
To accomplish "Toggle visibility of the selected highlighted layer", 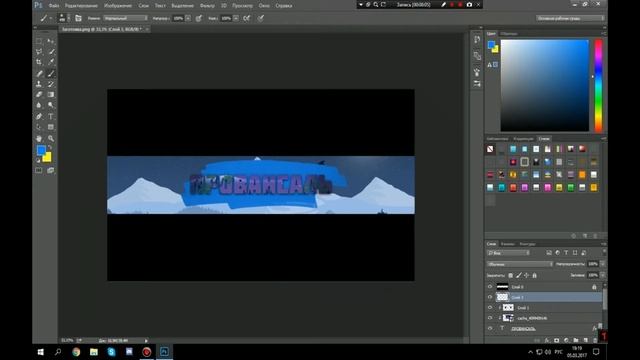I will coord(490,297).
